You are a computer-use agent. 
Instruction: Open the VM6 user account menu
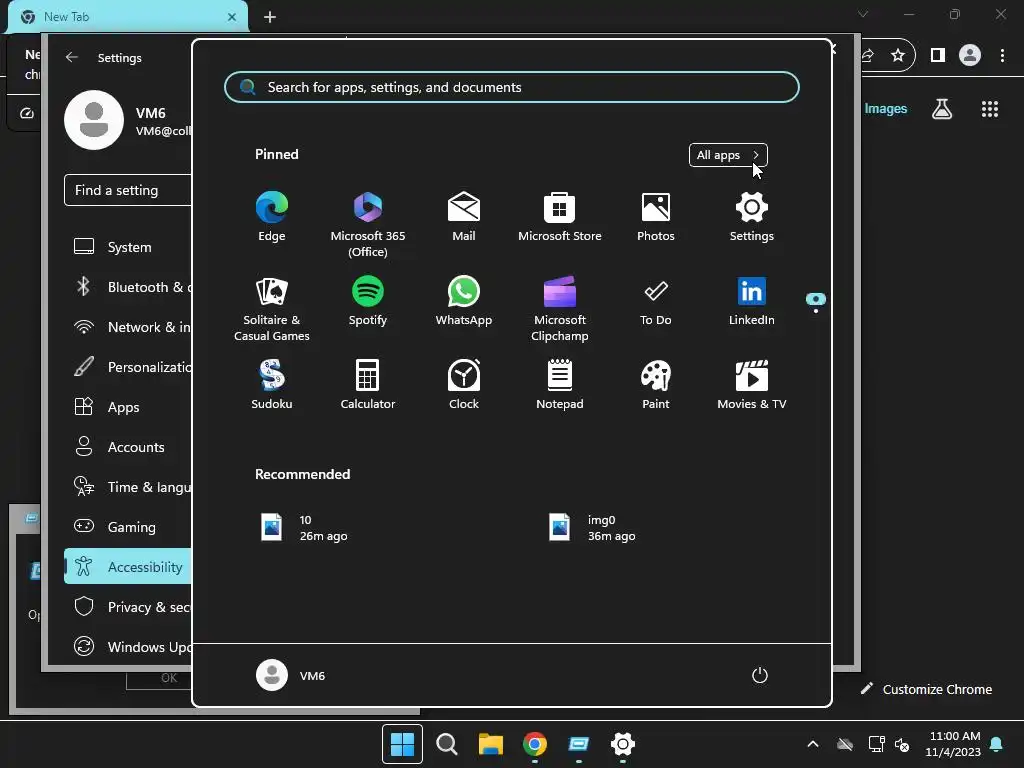pyautogui.click(x=291, y=675)
